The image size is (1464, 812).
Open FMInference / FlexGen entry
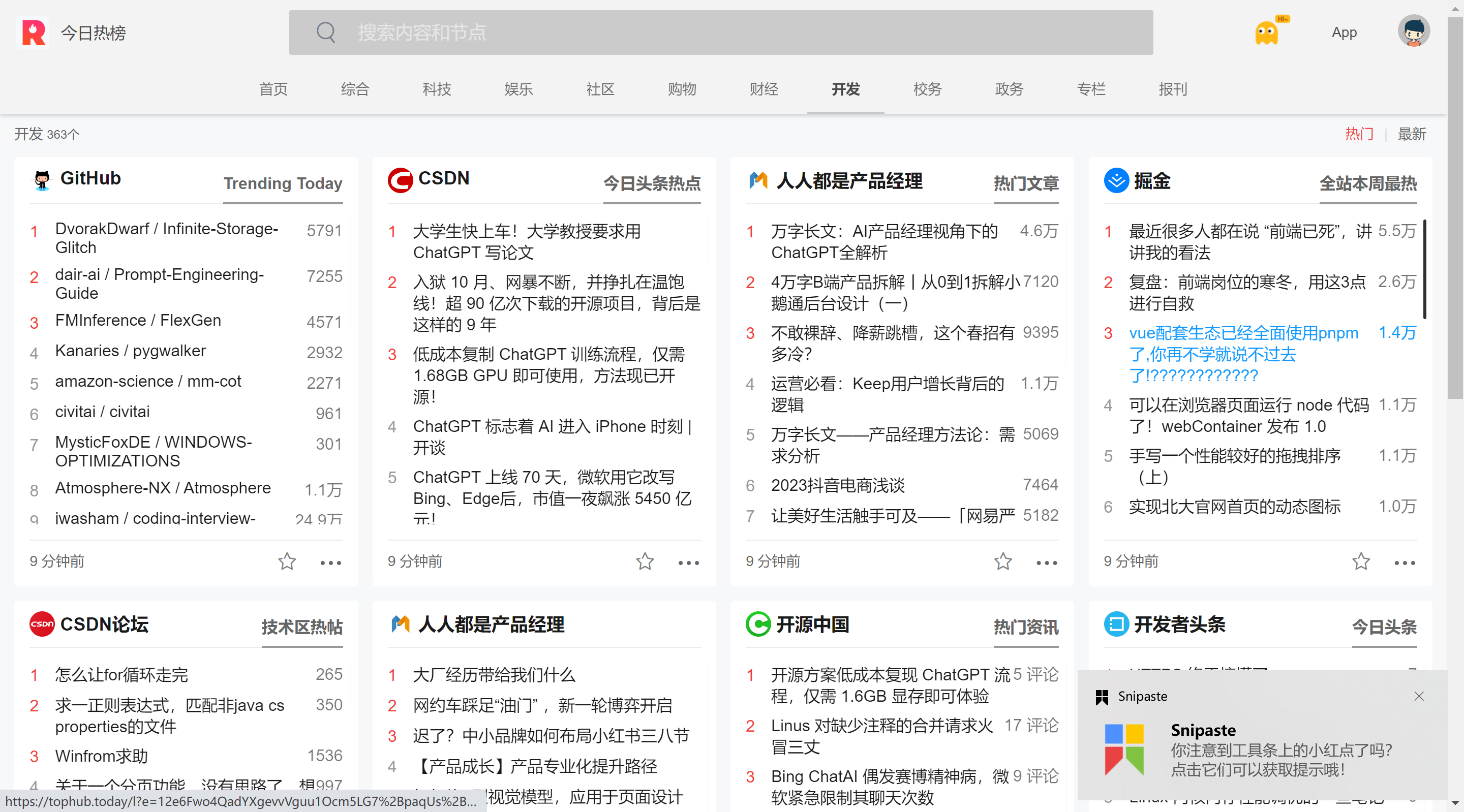(x=138, y=320)
